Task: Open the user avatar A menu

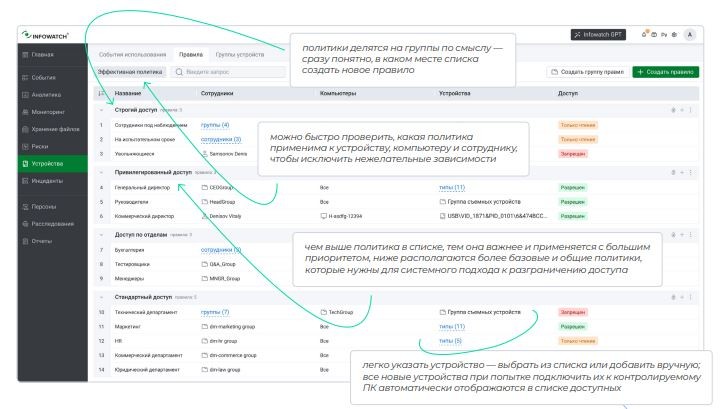Action: coord(690,35)
